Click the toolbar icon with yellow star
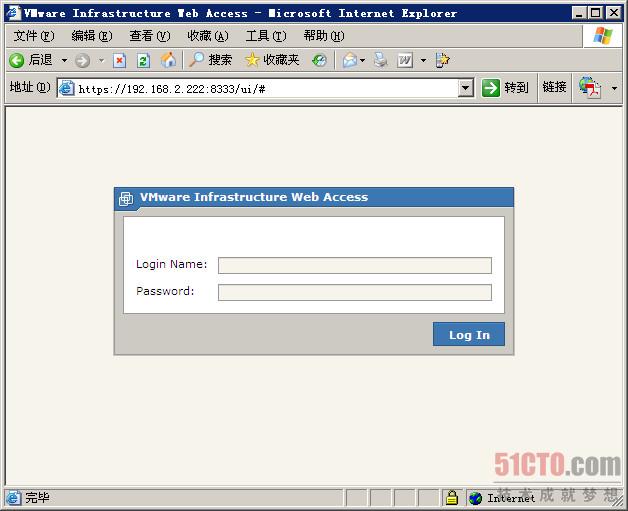 click(443, 60)
